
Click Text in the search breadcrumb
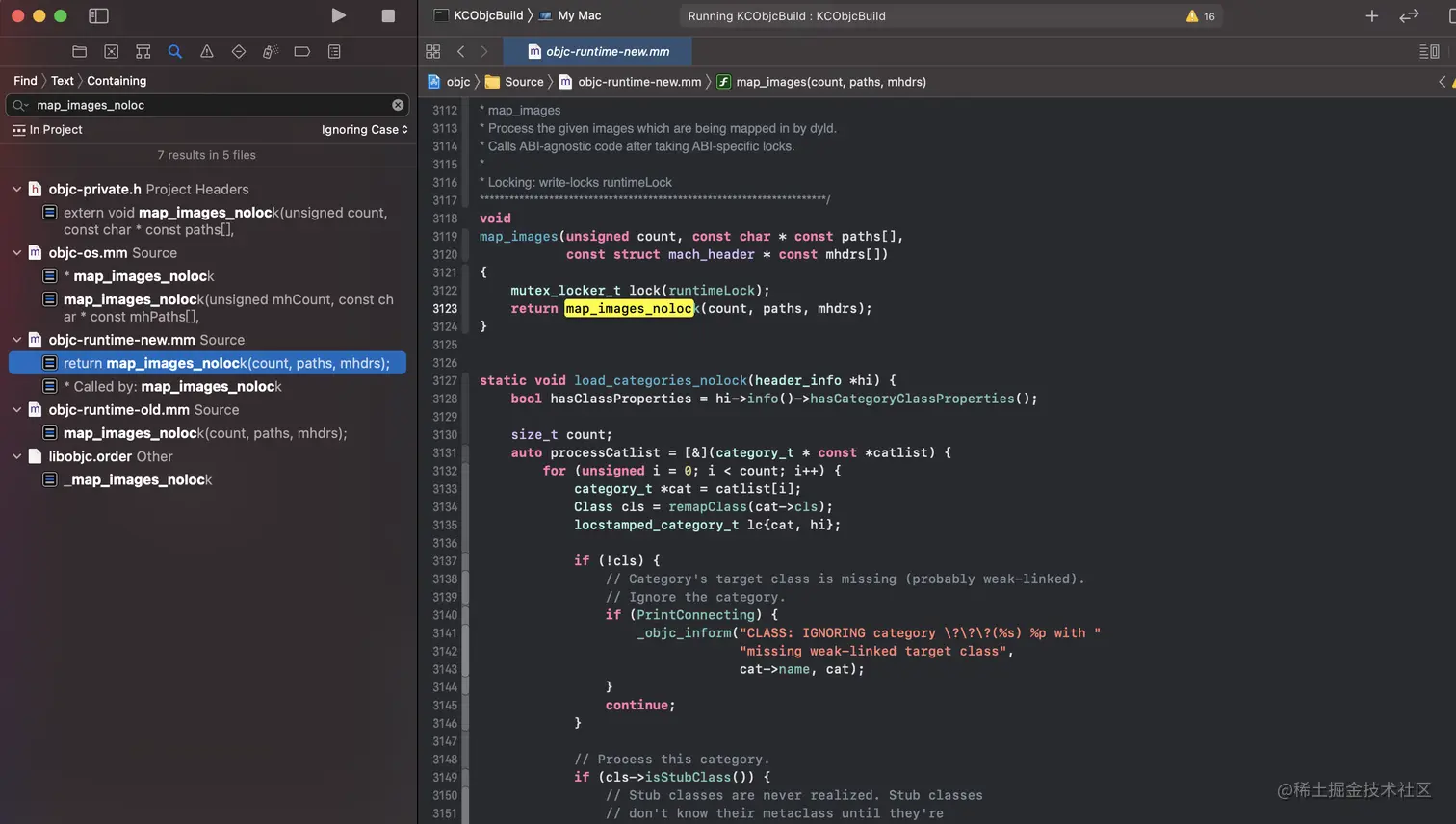pos(63,81)
